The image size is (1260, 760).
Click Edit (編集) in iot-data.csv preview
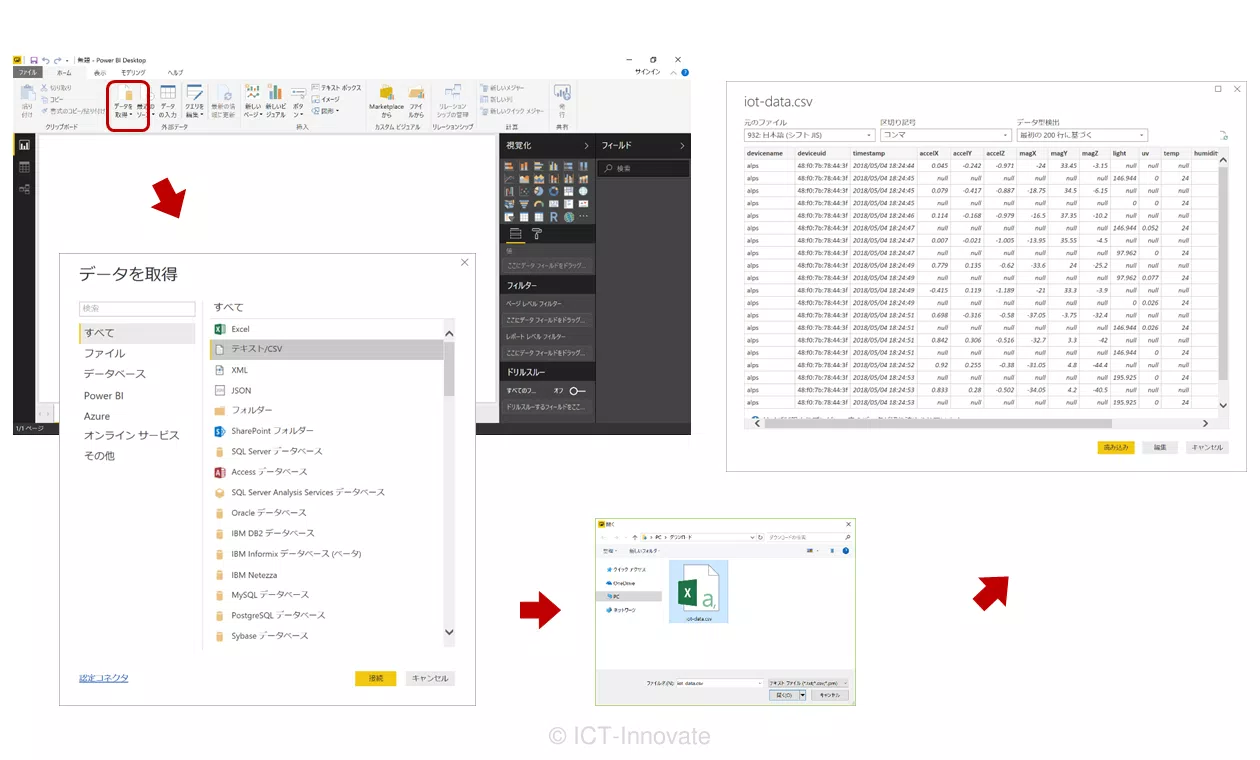1160,448
